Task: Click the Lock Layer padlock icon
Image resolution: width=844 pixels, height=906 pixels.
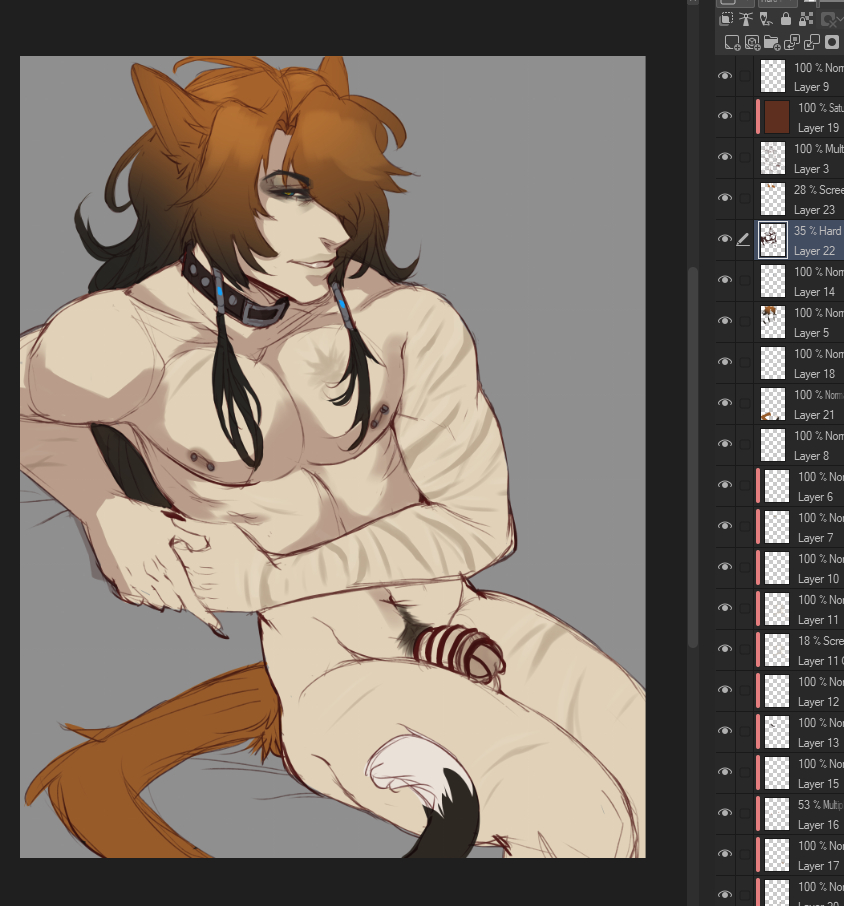Action: (787, 19)
